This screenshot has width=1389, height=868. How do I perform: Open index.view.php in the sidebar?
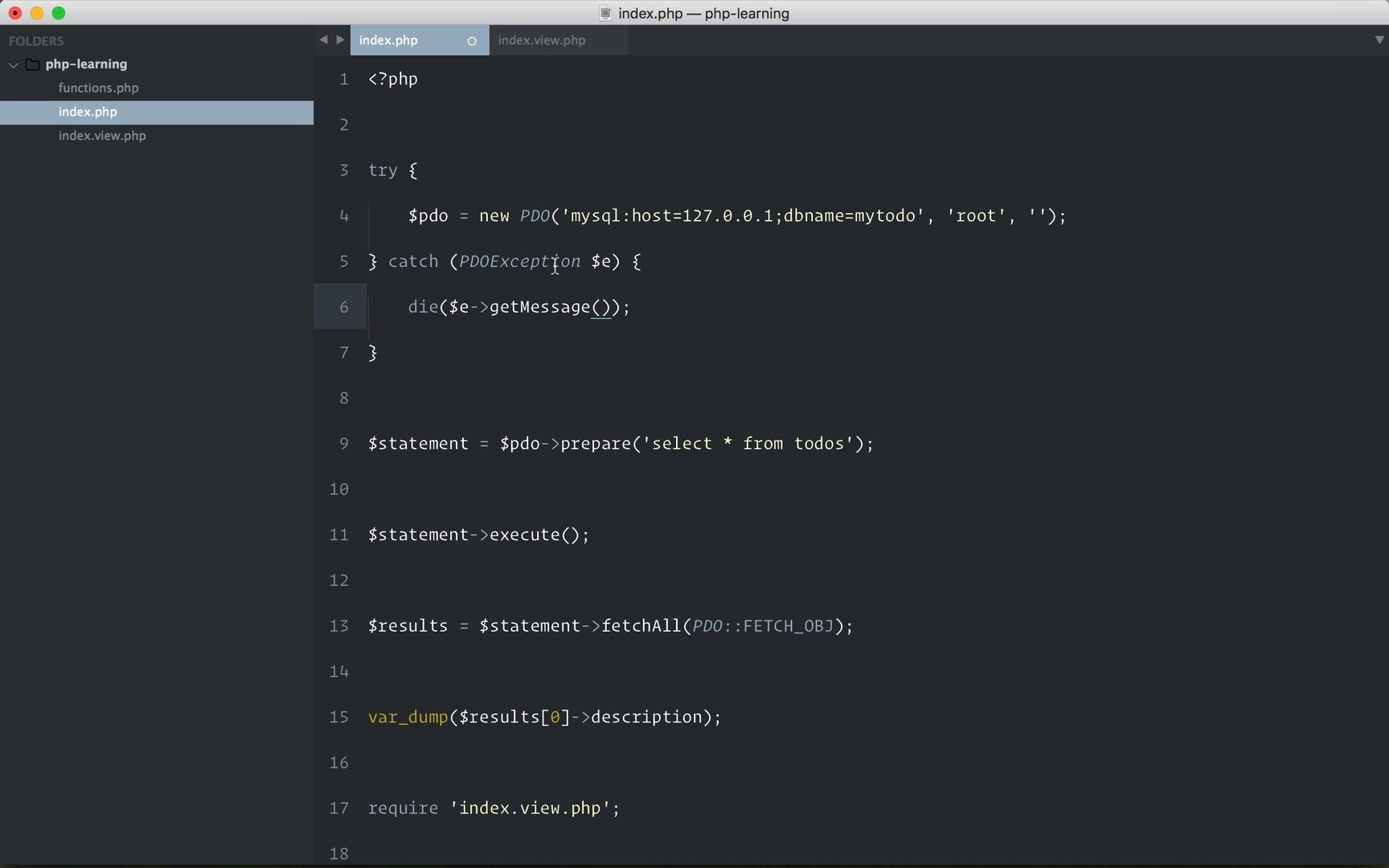(x=102, y=136)
